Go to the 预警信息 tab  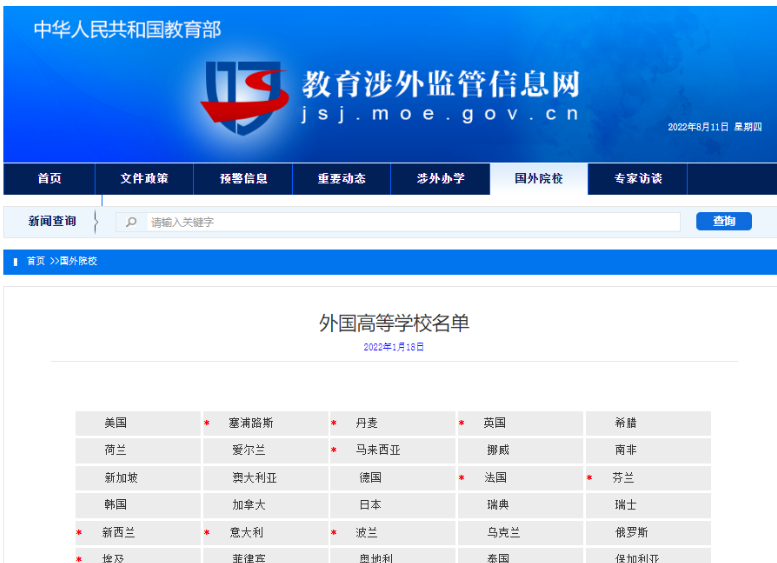pos(244,179)
